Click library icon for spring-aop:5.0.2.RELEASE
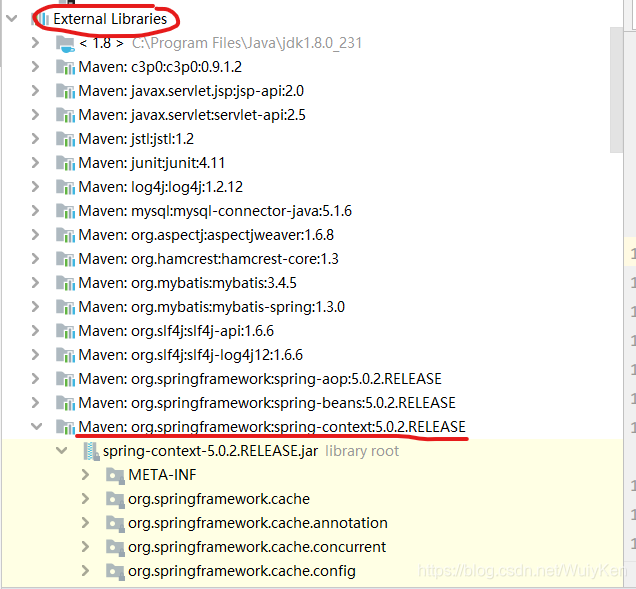The height and width of the screenshot is (589, 636). [x=65, y=379]
